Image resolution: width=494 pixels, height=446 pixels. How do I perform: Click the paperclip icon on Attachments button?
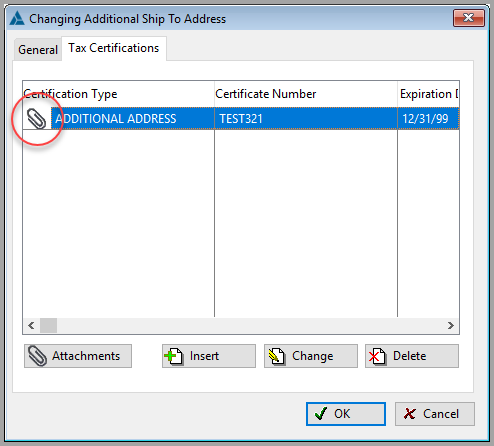tap(37, 356)
